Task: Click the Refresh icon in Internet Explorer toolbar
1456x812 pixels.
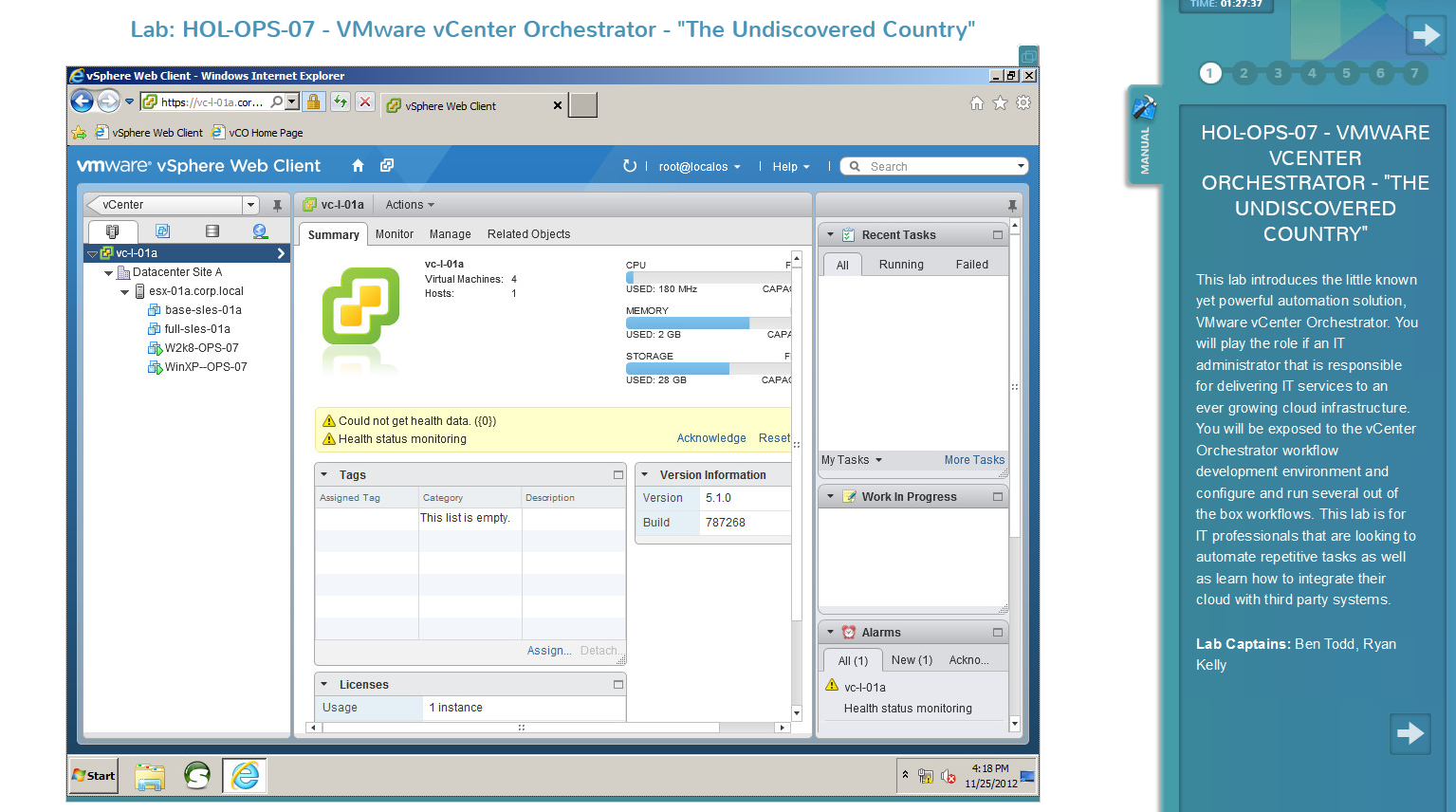Action: (x=340, y=101)
